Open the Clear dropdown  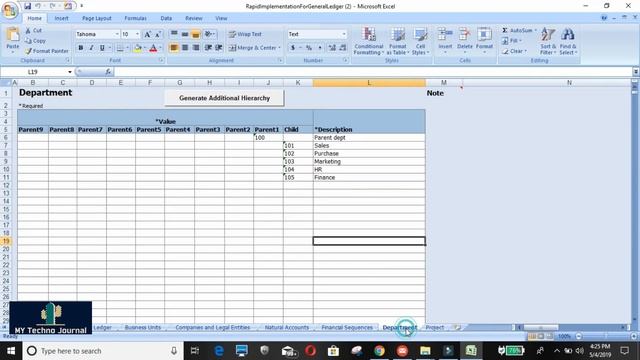point(514,51)
